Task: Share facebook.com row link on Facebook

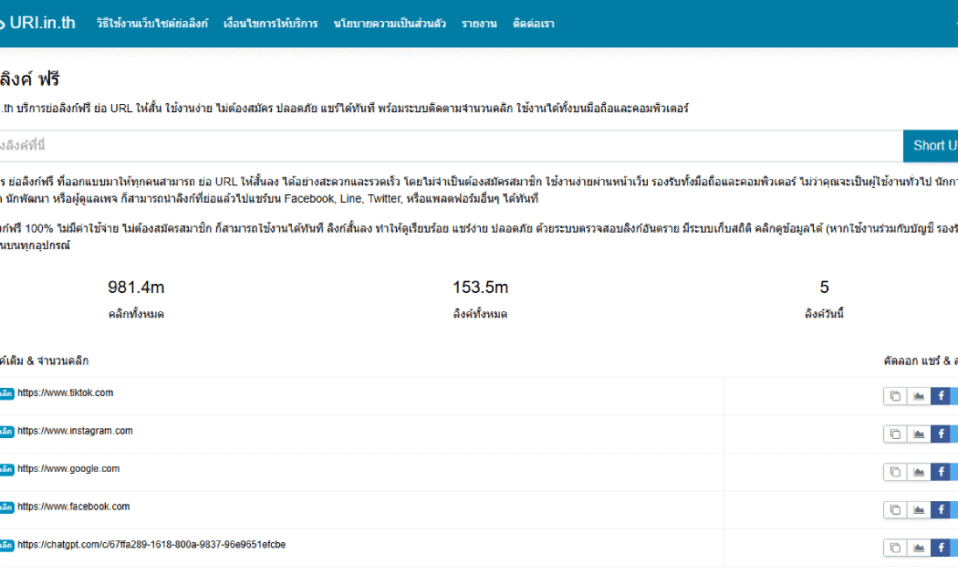Action: coord(941,510)
